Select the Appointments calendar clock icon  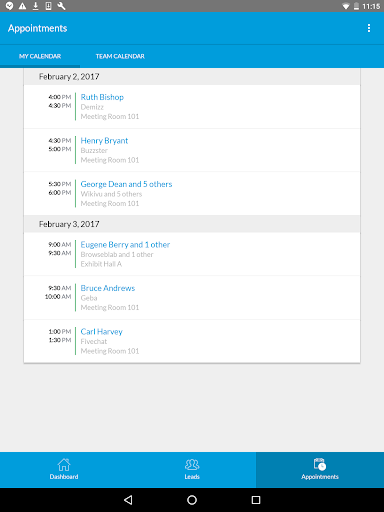(x=320, y=464)
